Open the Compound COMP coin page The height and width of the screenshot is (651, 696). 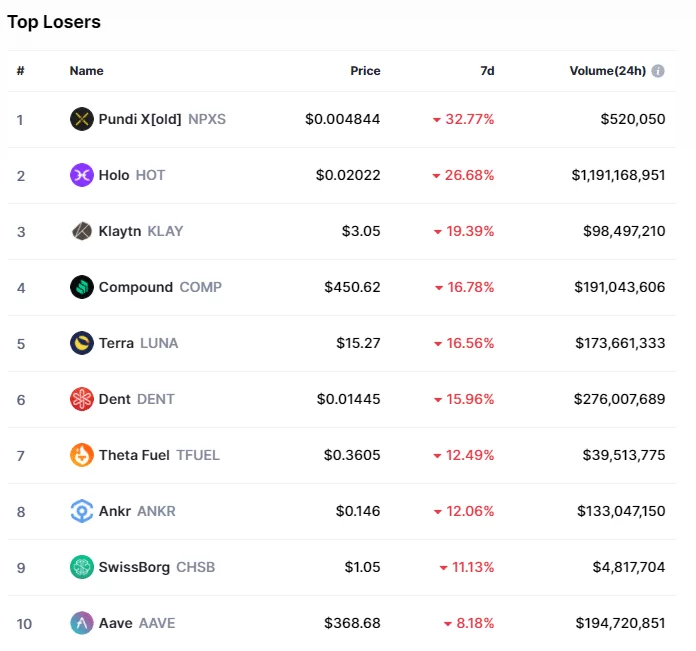coord(136,288)
